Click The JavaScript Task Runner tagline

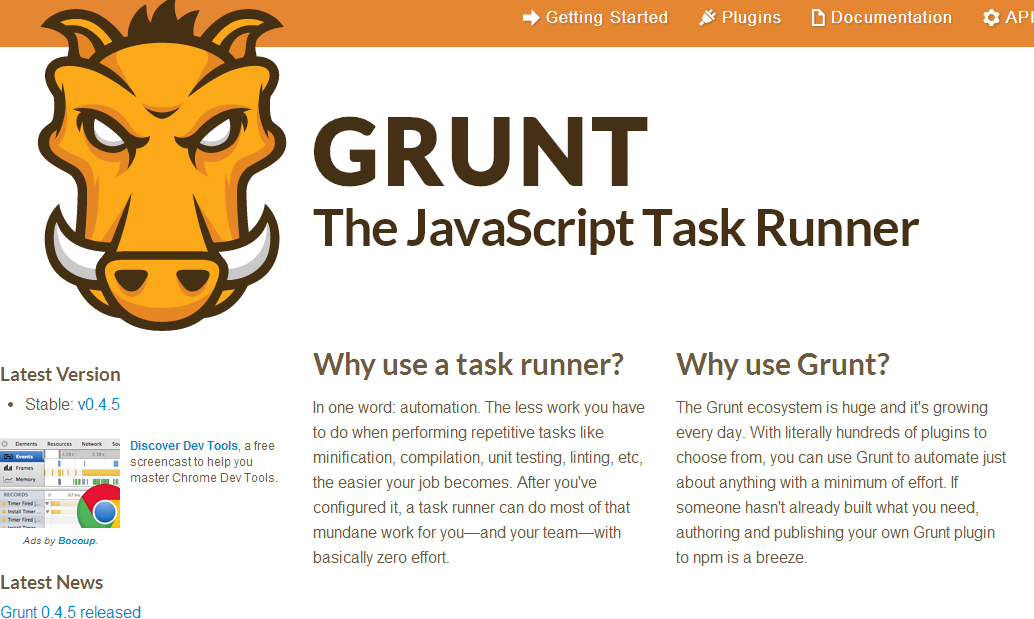click(616, 229)
